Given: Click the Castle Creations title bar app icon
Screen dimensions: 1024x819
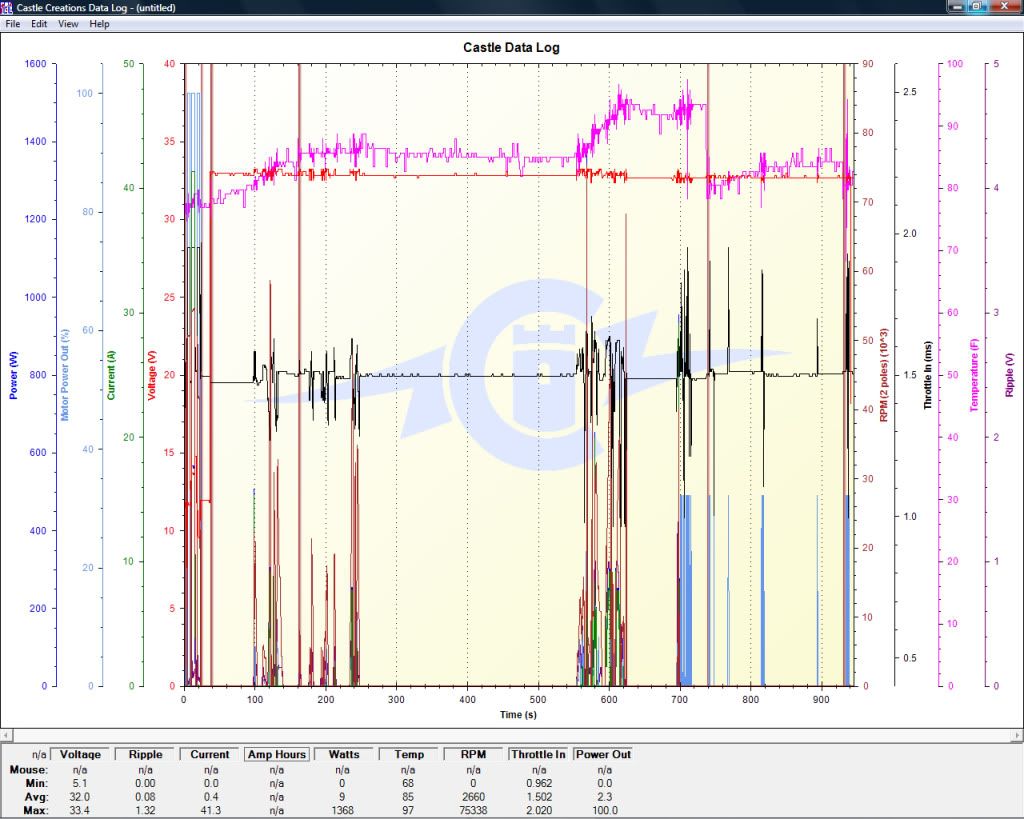Looking at the screenshot, I should (8, 7).
